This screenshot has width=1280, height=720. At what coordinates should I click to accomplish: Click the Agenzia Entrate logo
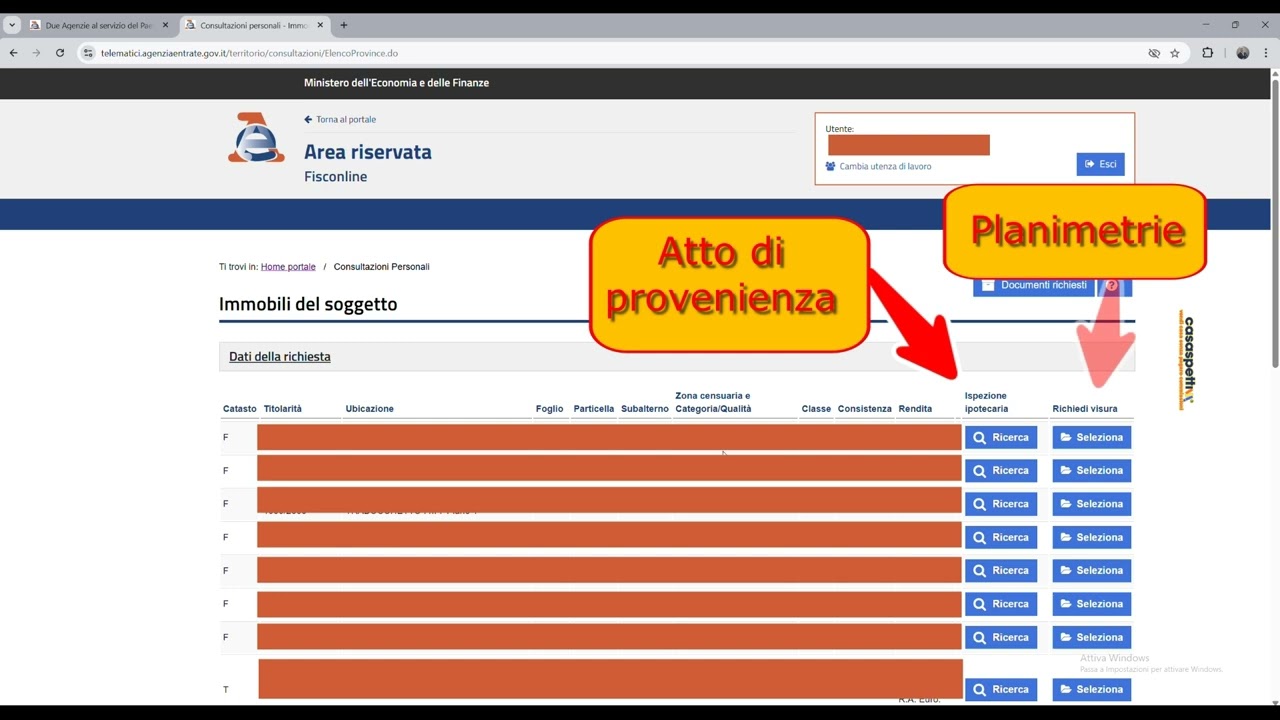click(x=256, y=138)
